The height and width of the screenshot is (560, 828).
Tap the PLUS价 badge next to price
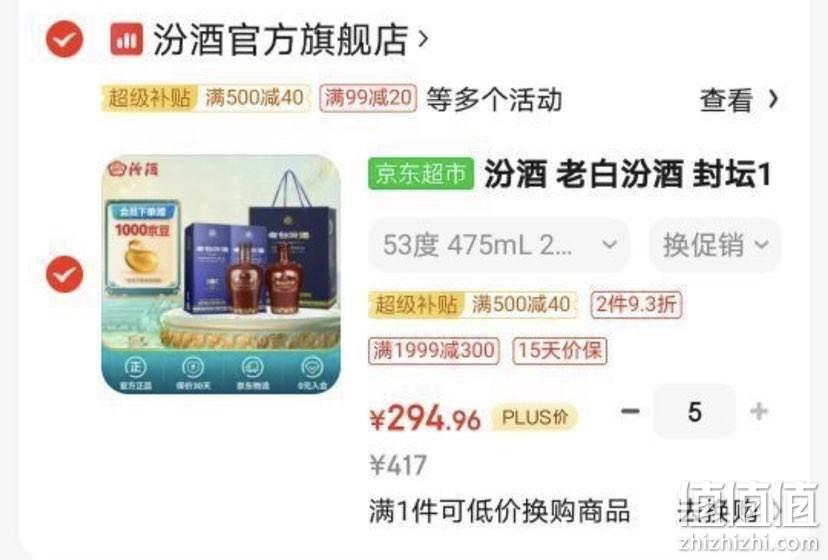535,417
